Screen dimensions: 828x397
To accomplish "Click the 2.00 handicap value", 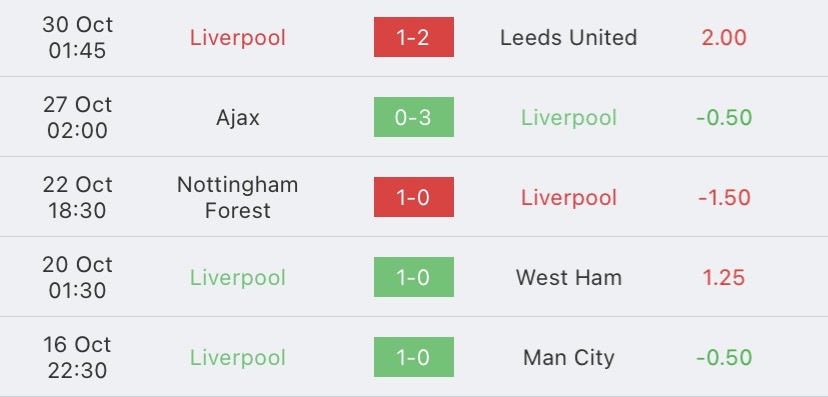I will pyautogui.click(x=723, y=37).
